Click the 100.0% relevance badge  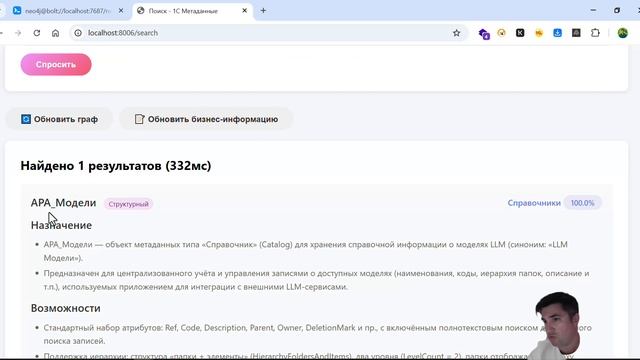pyautogui.click(x=582, y=203)
